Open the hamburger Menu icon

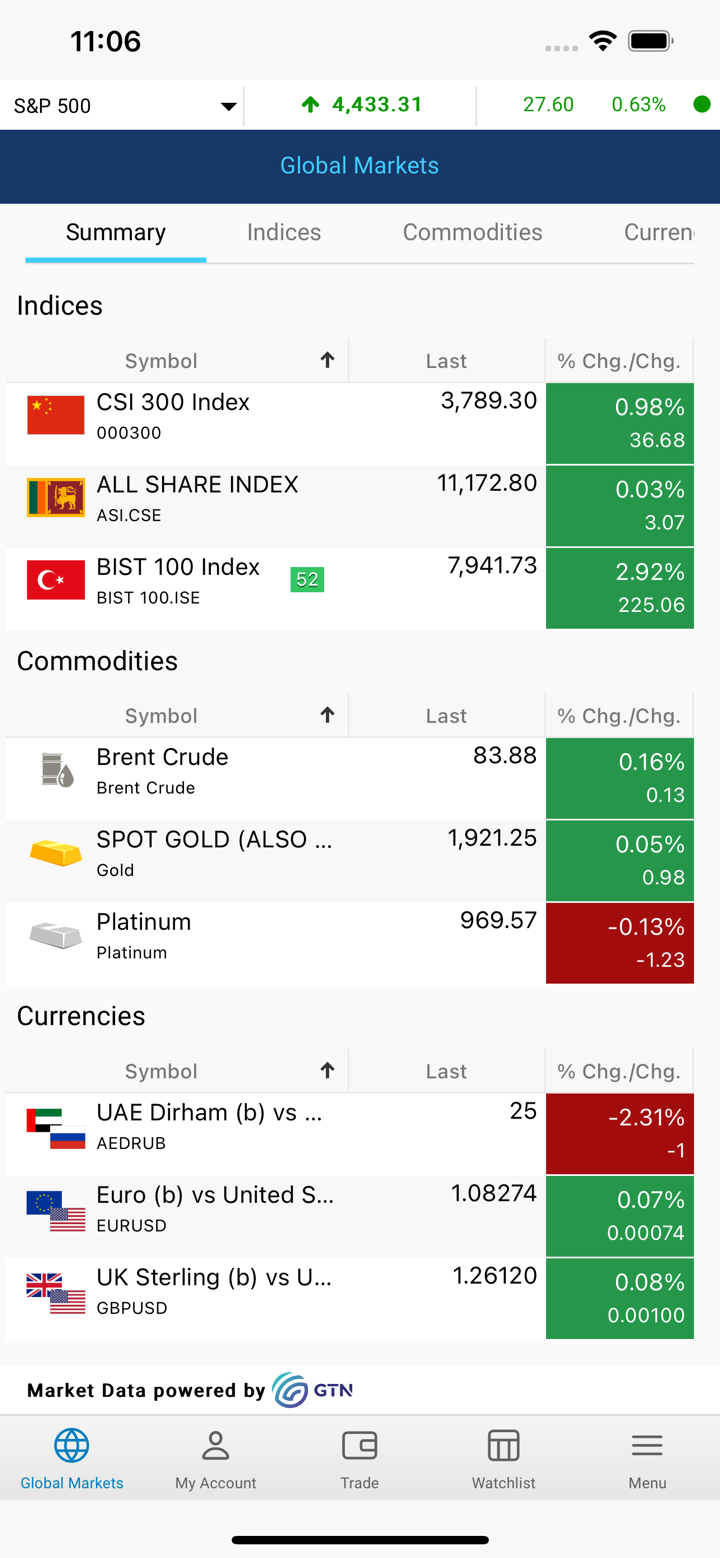click(x=647, y=1446)
